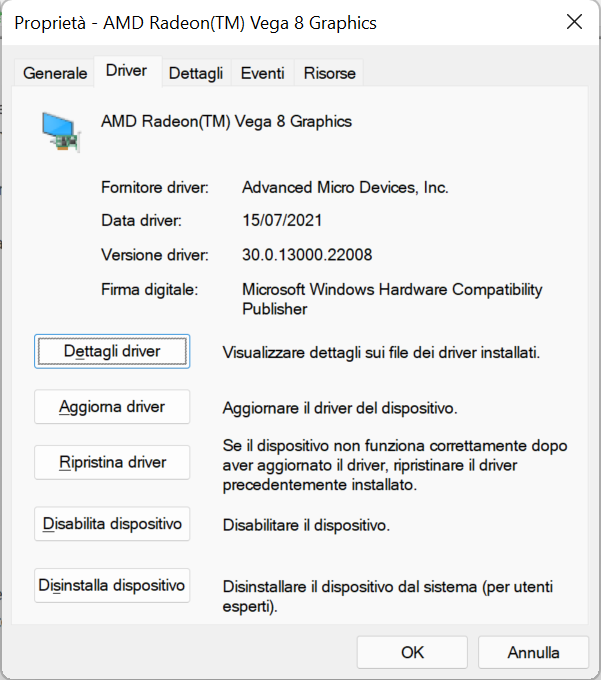This screenshot has width=604, height=680.
Task: Click the Aggiorna driver button
Action: point(112,407)
